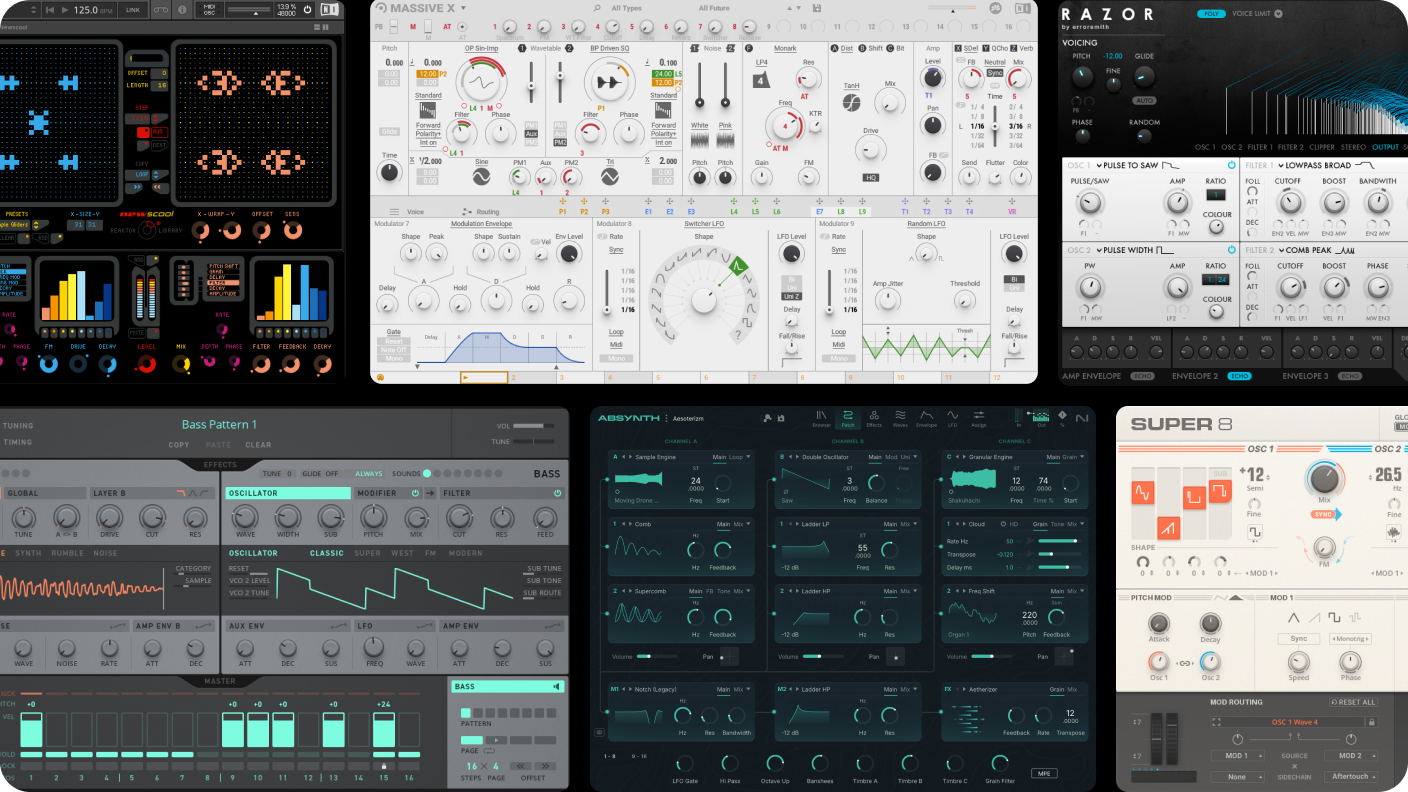The height and width of the screenshot is (792, 1408).
Task: Select the SUB pulse wave in Super 8
Action: (x=1218, y=492)
